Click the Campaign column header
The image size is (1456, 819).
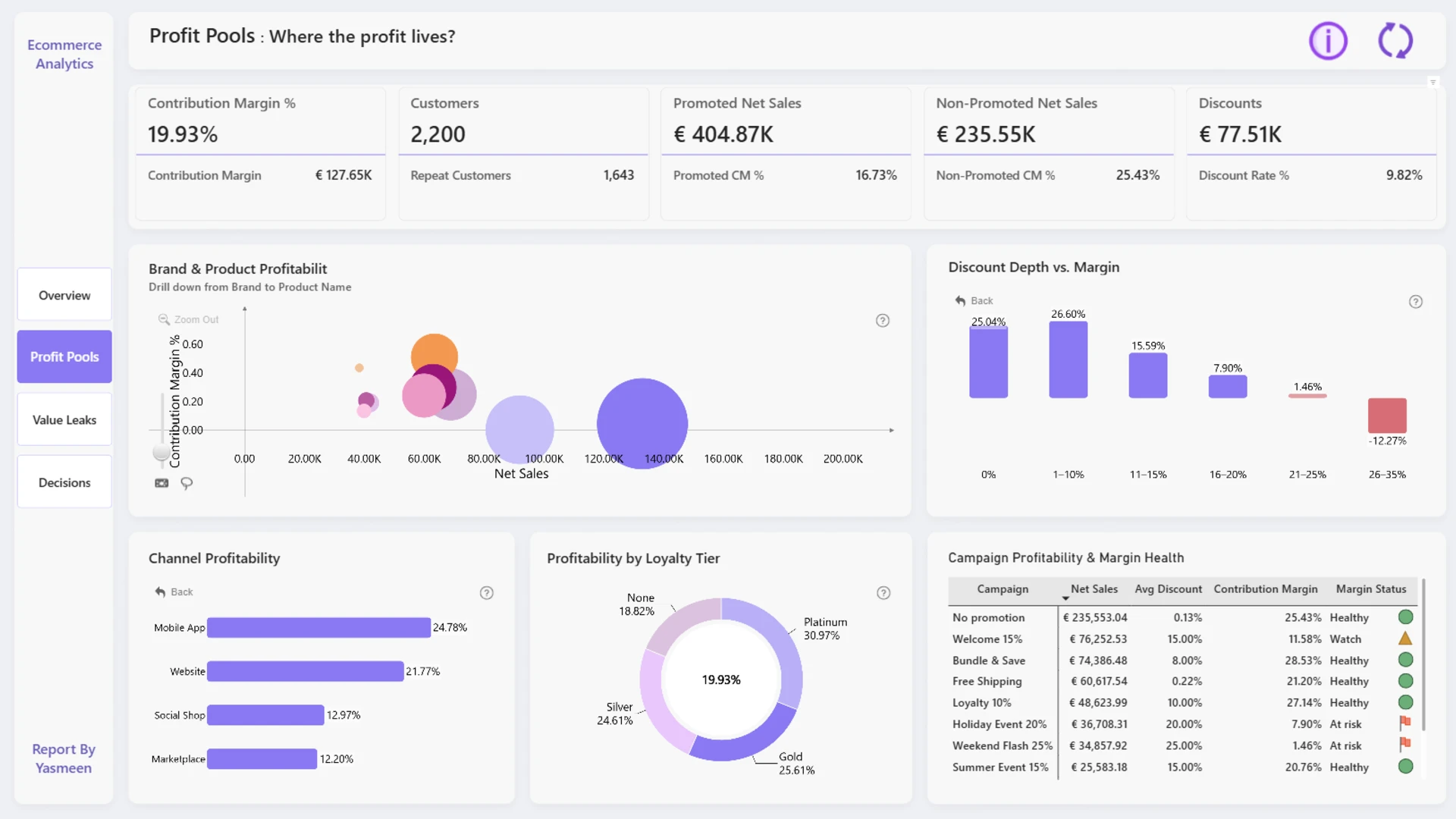[x=1003, y=589]
